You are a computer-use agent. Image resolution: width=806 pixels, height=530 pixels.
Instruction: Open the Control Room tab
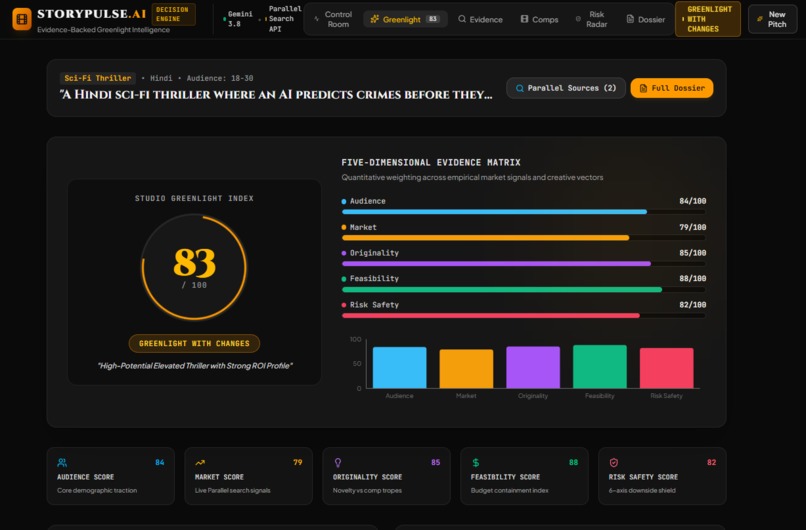[x=333, y=19]
